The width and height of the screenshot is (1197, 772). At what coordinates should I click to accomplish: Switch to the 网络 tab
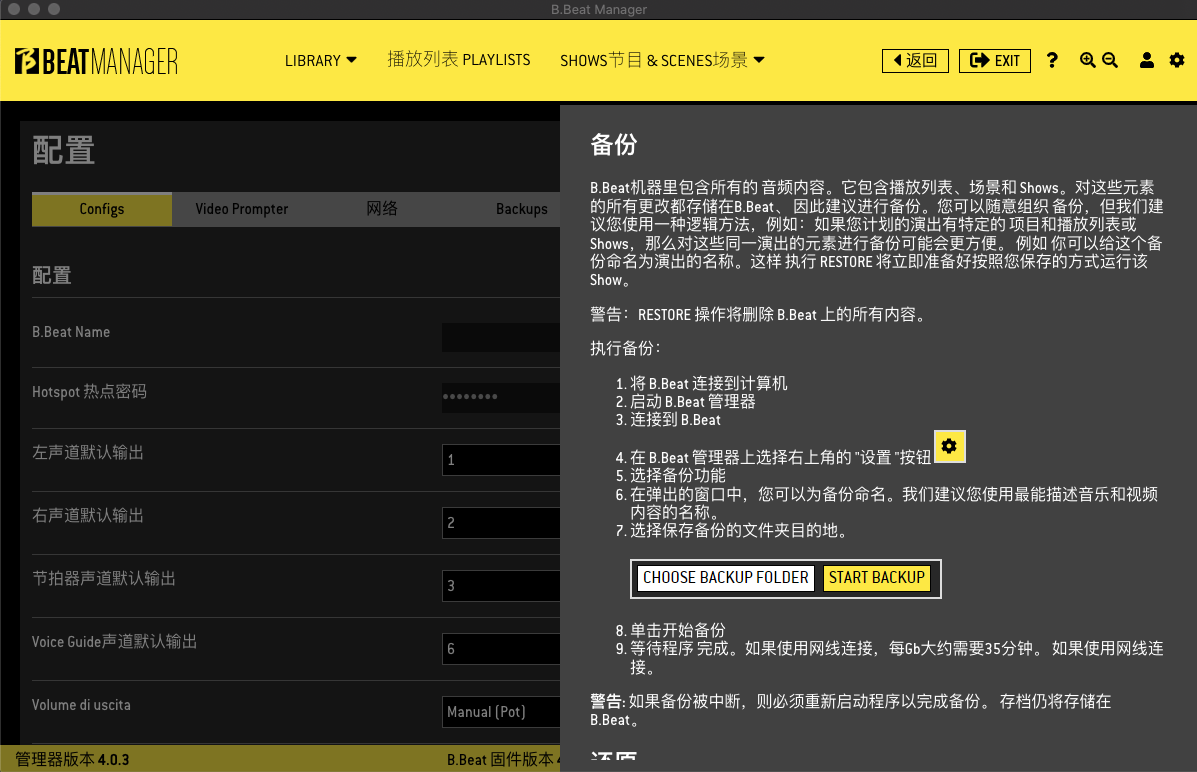click(382, 209)
